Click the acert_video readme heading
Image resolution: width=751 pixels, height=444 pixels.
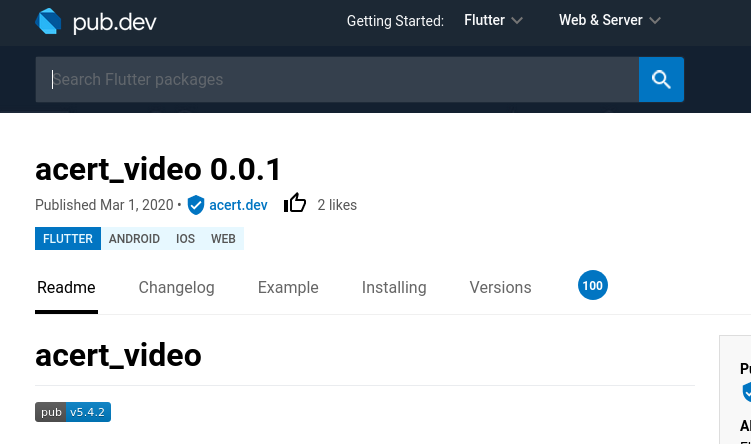(x=118, y=355)
